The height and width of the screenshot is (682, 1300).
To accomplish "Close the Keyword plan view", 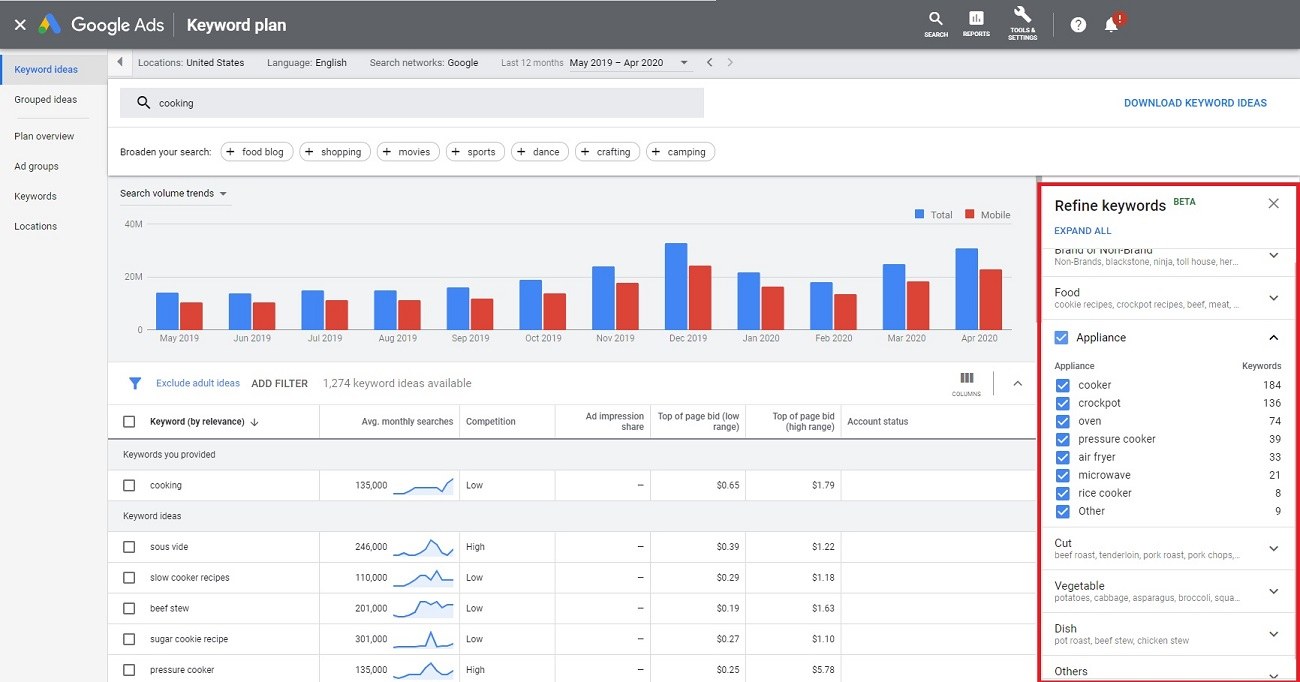I will [20, 25].
